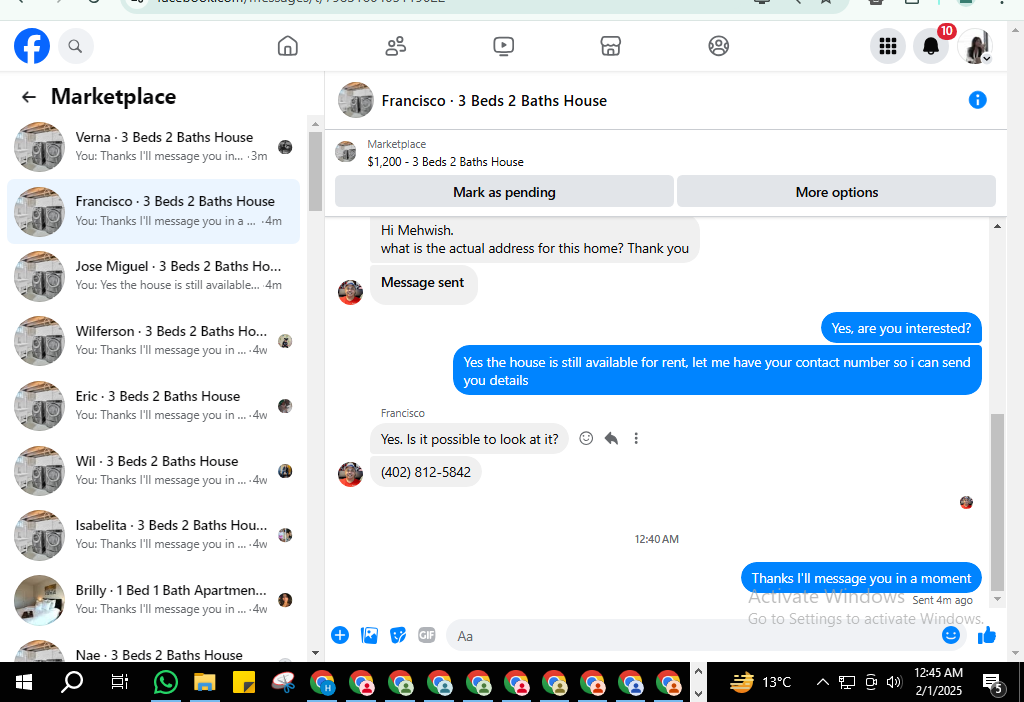
Task: Open the Windows Start menu
Action: [x=24, y=683]
